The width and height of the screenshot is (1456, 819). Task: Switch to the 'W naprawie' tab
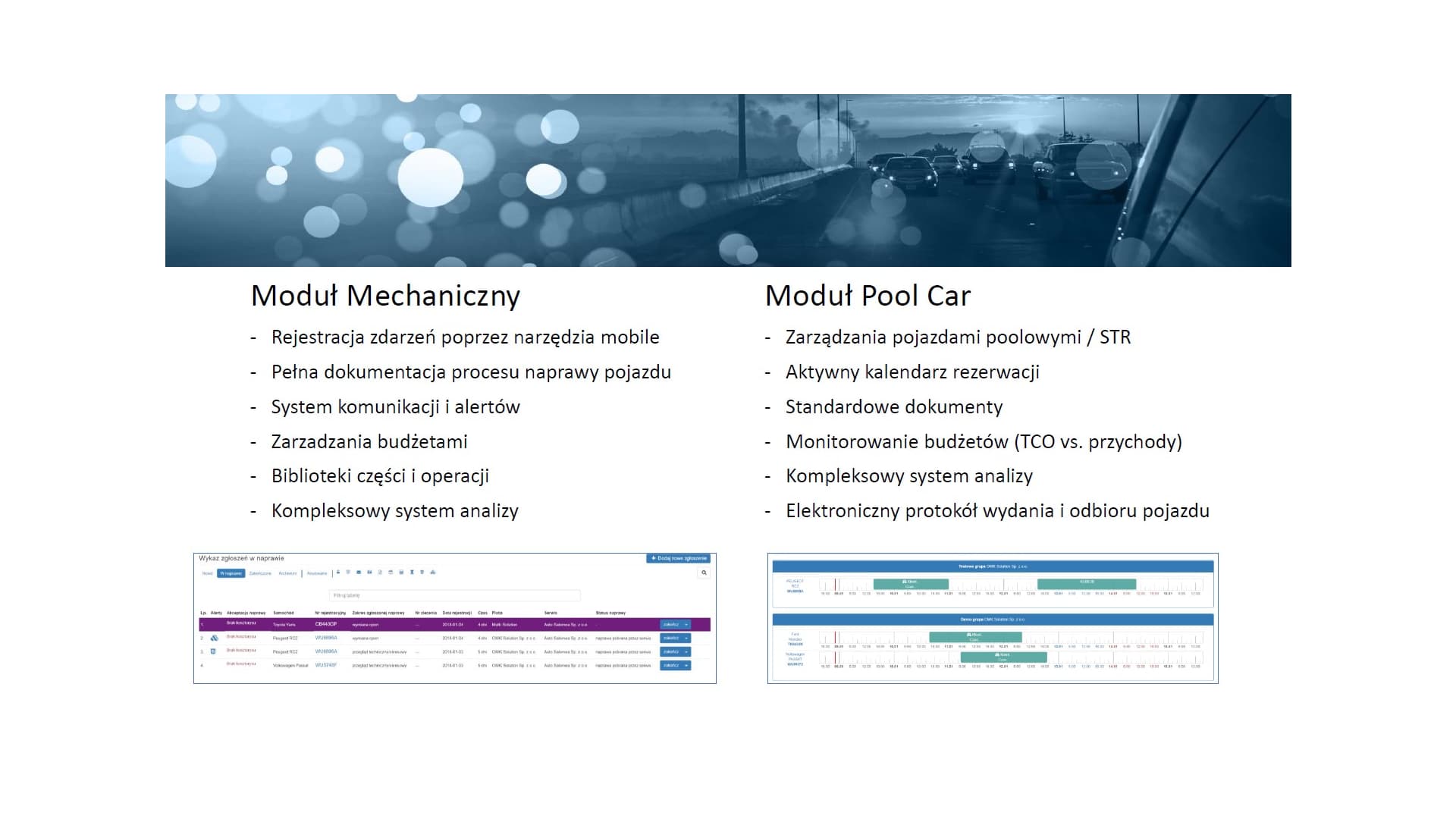click(x=231, y=573)
